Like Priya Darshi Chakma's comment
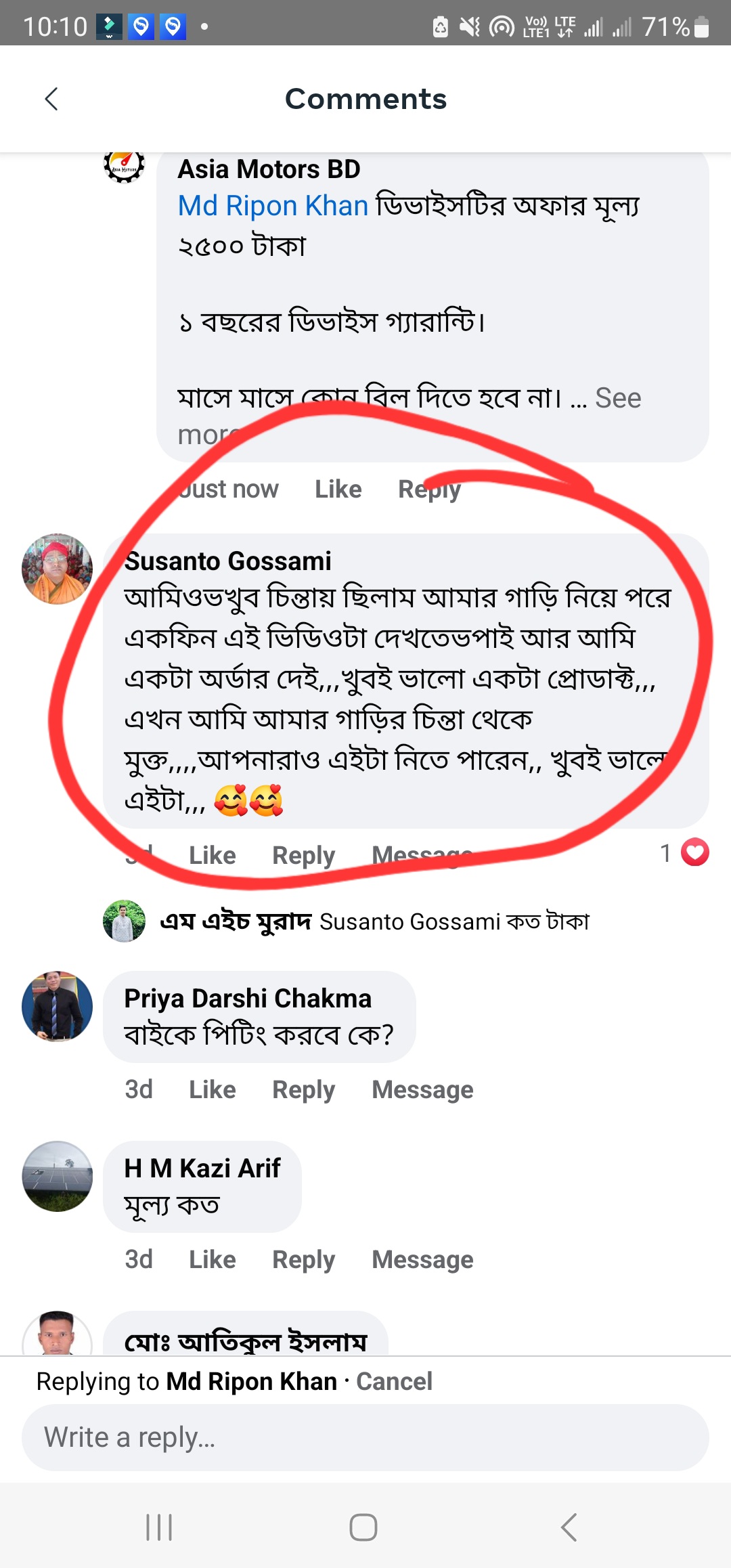 (x=212, y=1089)
